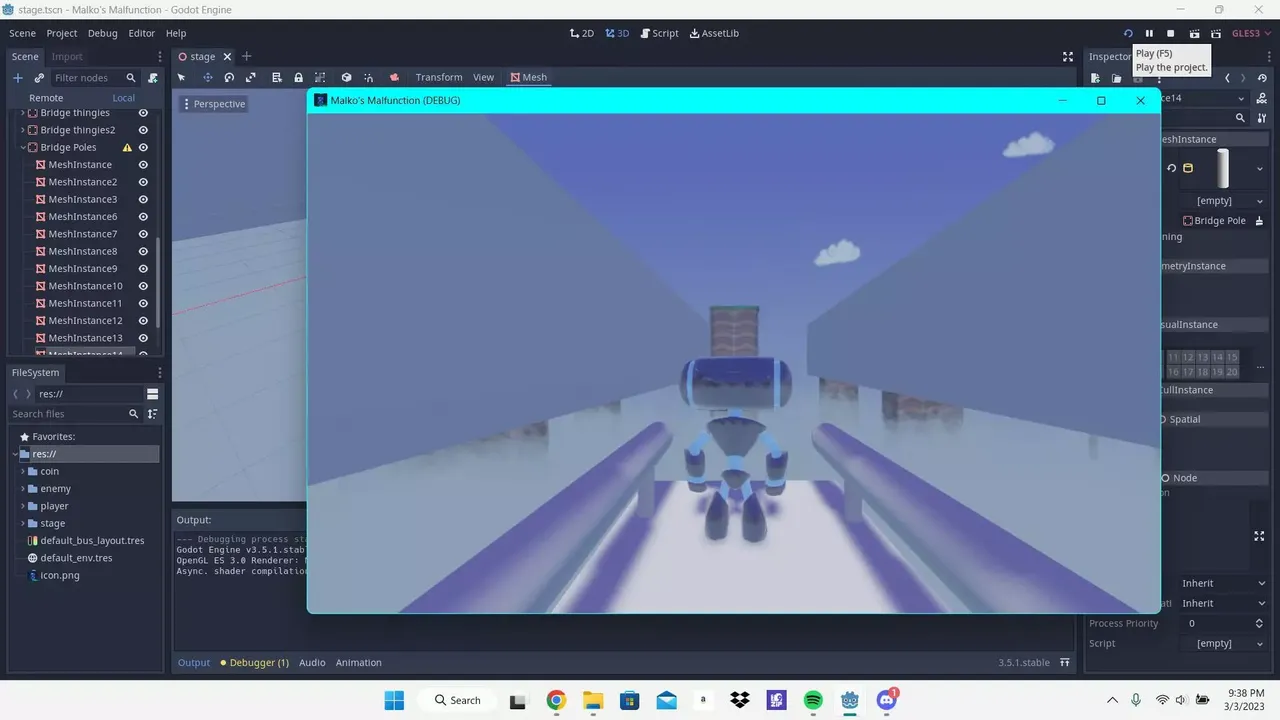The image size is (1280, 720).
Task: Expand the Bridge thingies node
Action: [x=23, y=113]
